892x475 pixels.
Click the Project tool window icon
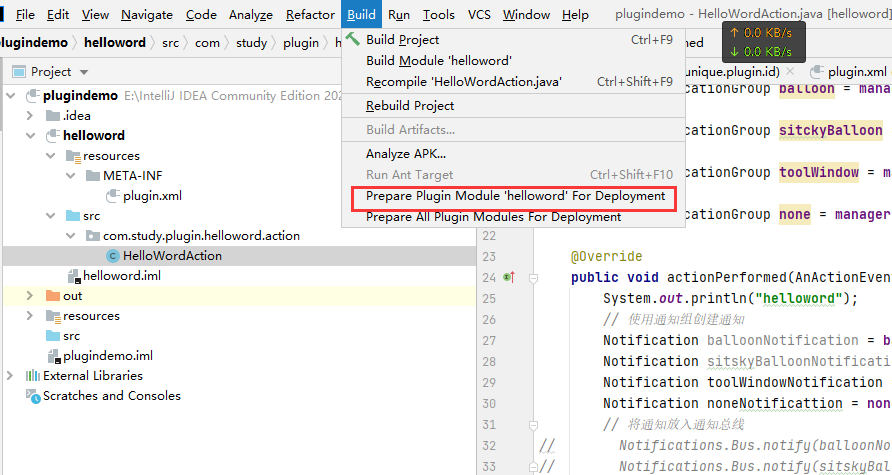click(19, 72)
